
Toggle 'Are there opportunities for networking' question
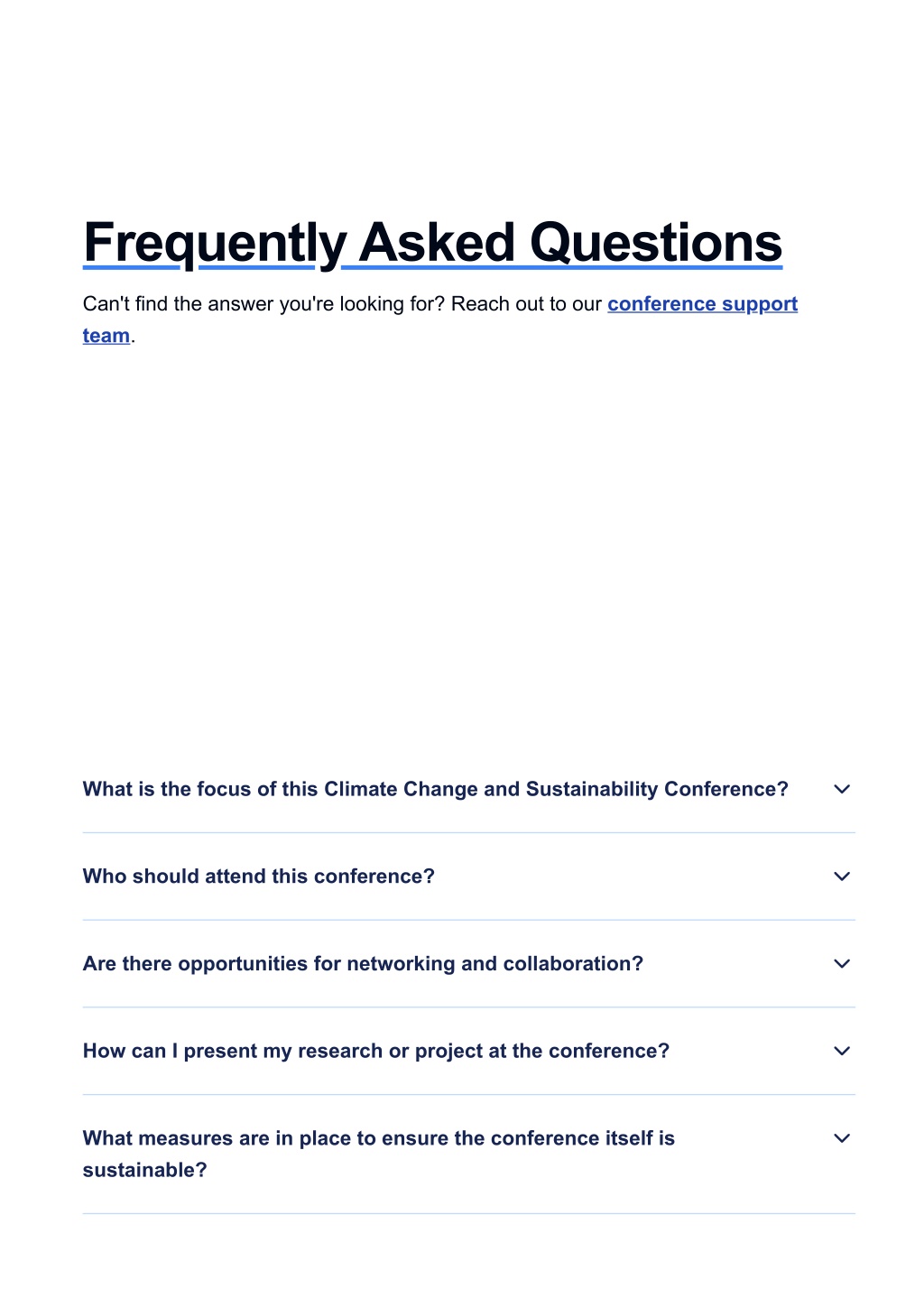point(468,964)
